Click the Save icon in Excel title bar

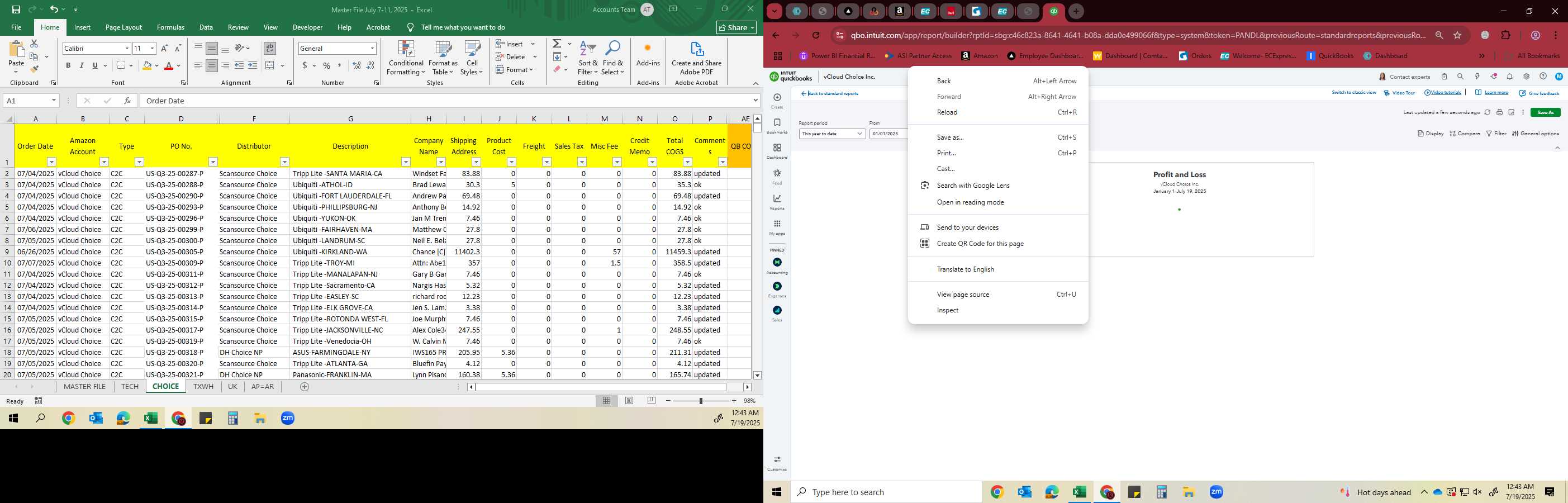[x=16, y=9]
